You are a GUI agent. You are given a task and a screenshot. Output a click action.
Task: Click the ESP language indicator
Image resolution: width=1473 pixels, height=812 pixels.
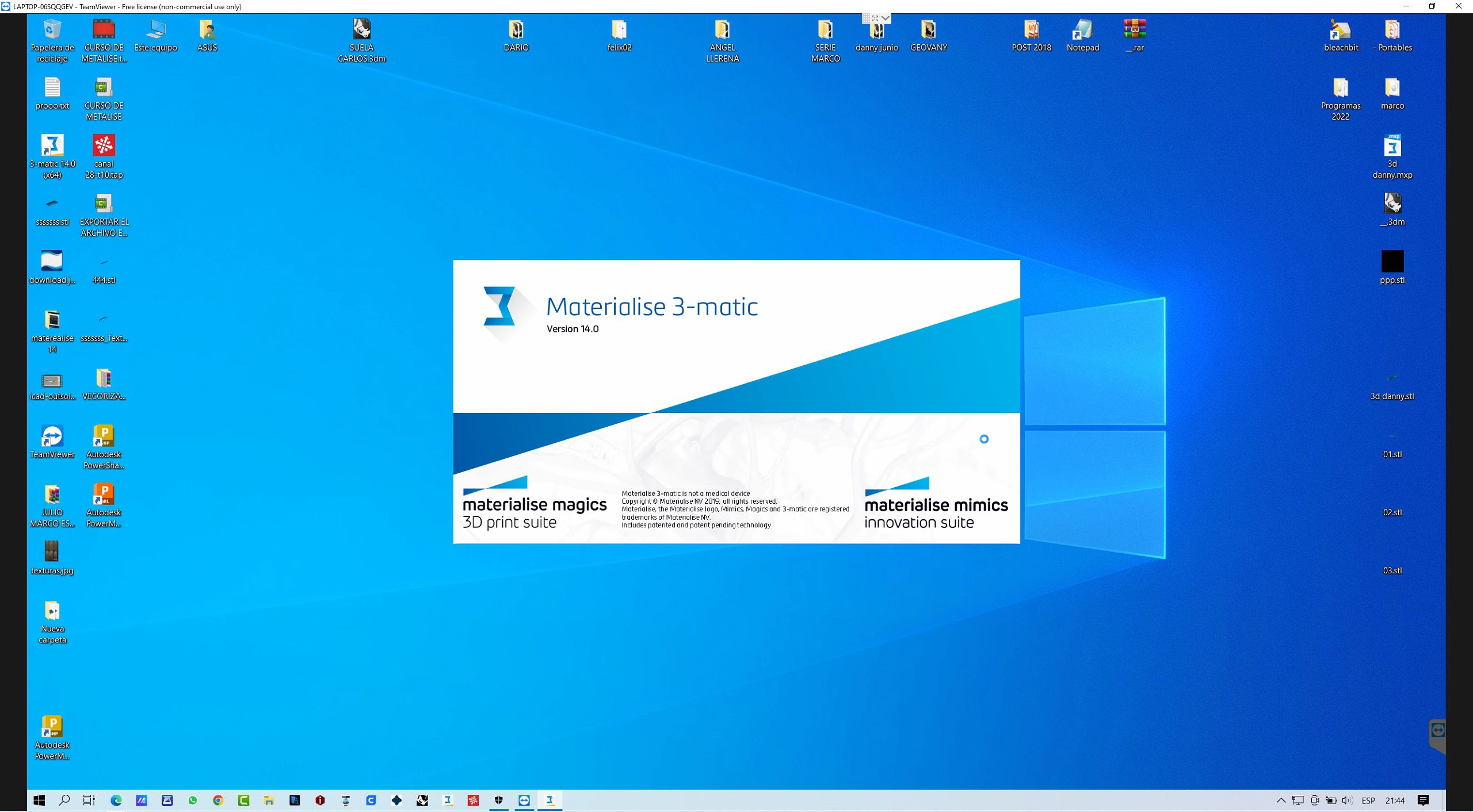1368,800
